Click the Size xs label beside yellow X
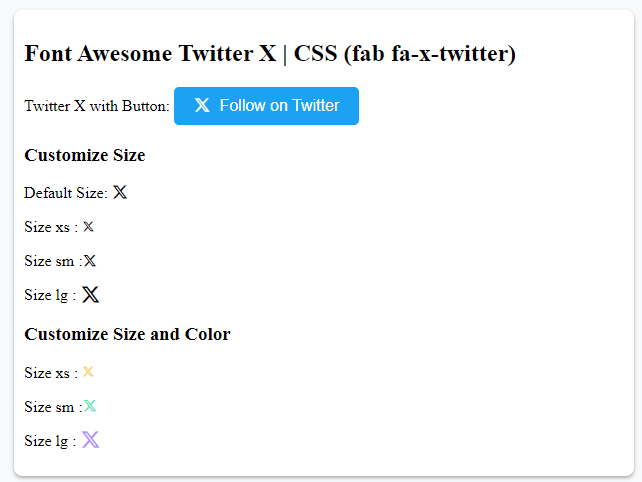The height and width of the screenshot is (482, 642). [x=50, y=373]
